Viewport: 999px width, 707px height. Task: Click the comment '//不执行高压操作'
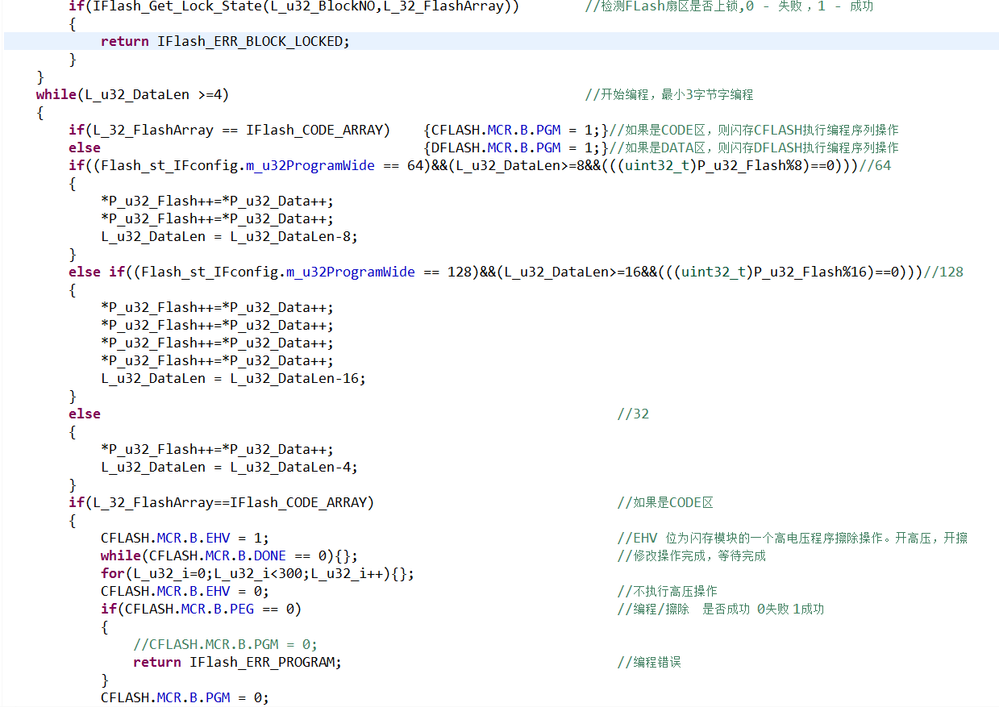click(x=667, y=592)
